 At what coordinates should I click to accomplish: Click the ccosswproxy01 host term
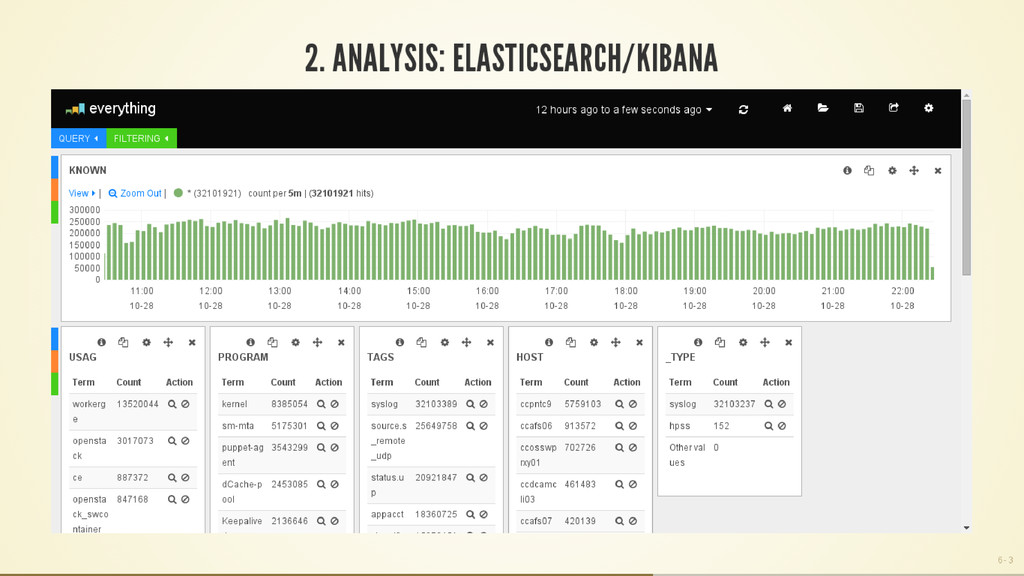click(538, 455)
